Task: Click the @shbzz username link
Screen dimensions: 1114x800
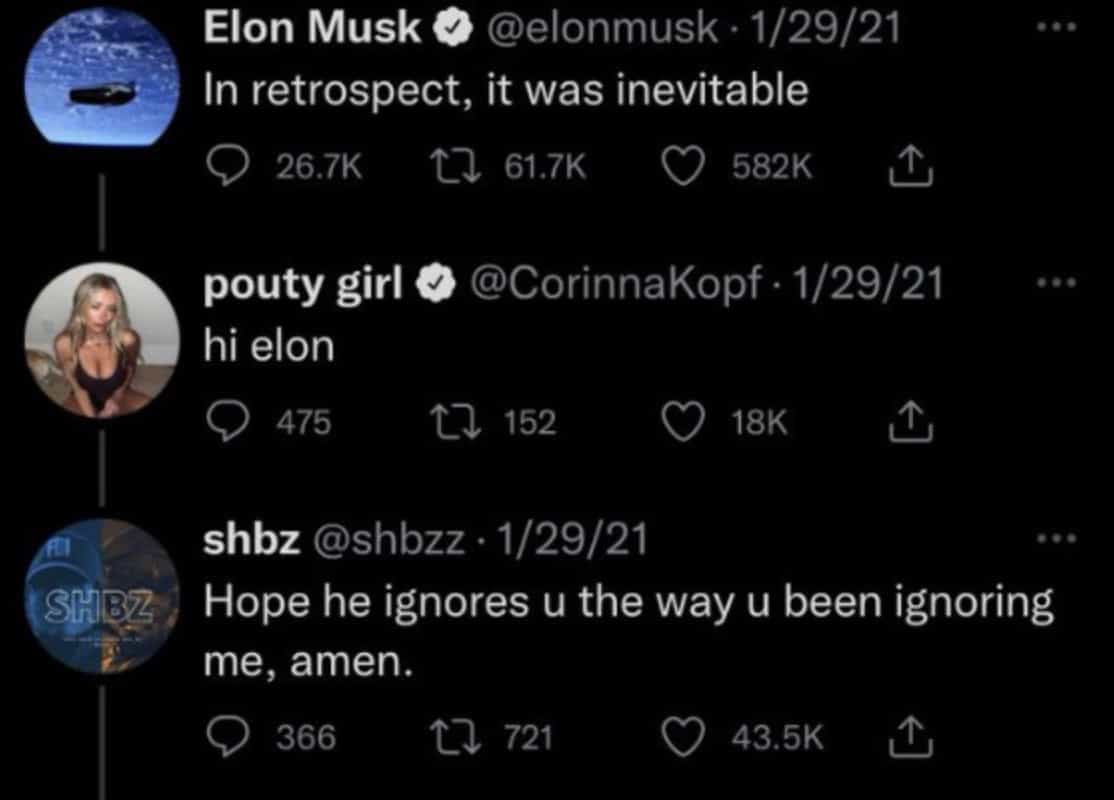Action: [x=390, y=541]
